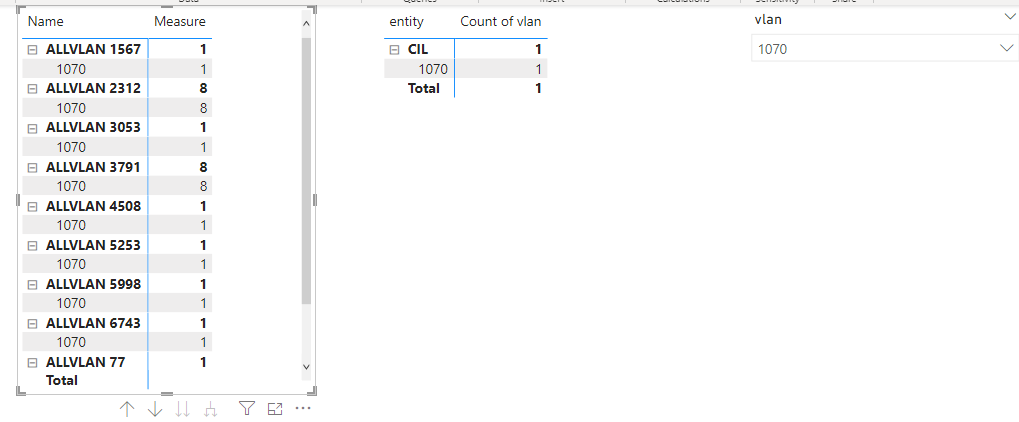Select 1070 under ALLVLAN 6743
Viewport: 1019px width, 422px height.
(x=71, y=342)
